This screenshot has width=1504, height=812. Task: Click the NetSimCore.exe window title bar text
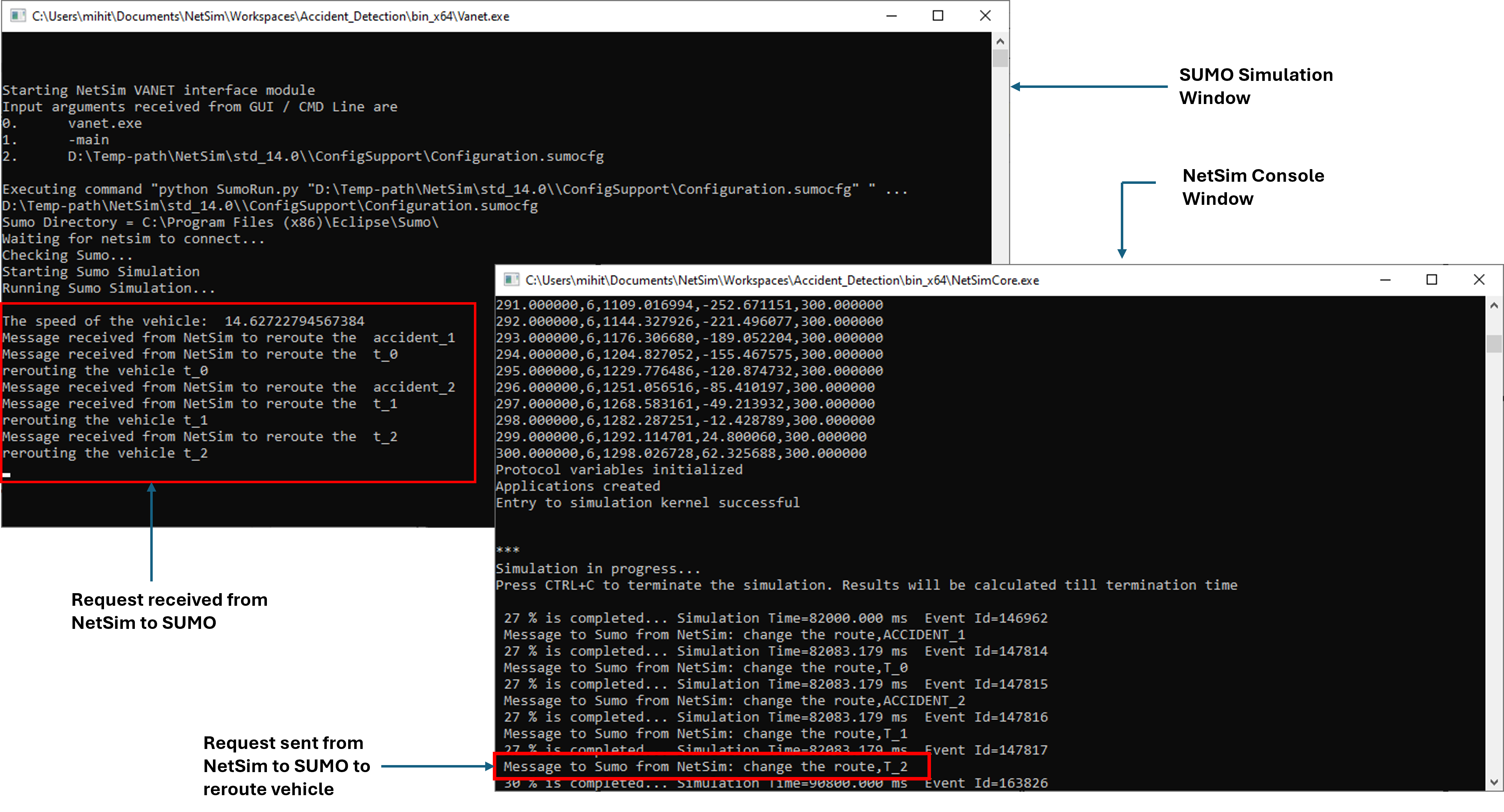tap(782, 280)
